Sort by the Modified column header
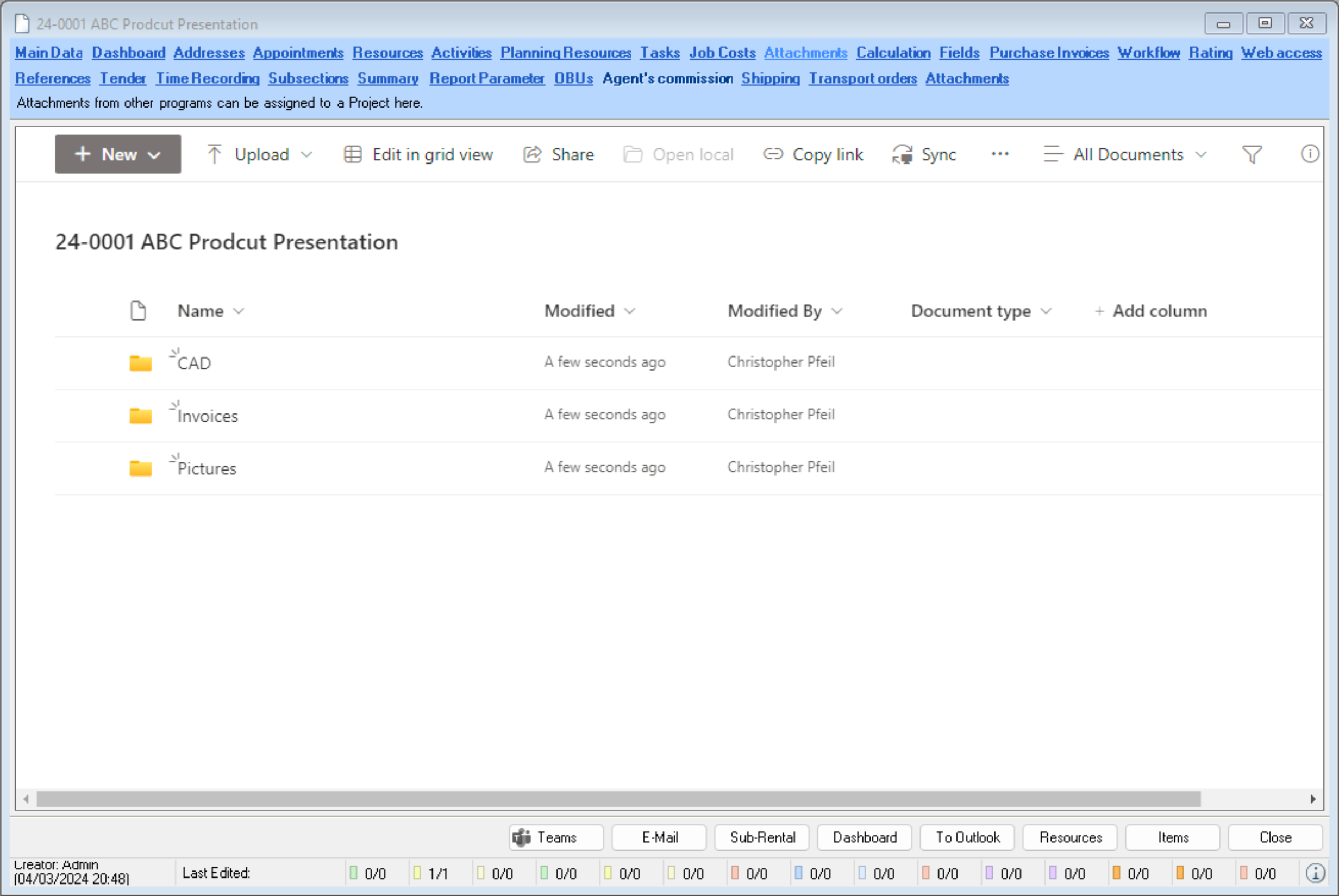Image resolution: width=1339 pixels, height=896 pixels. pyautogui.click(x=579, y=311)
